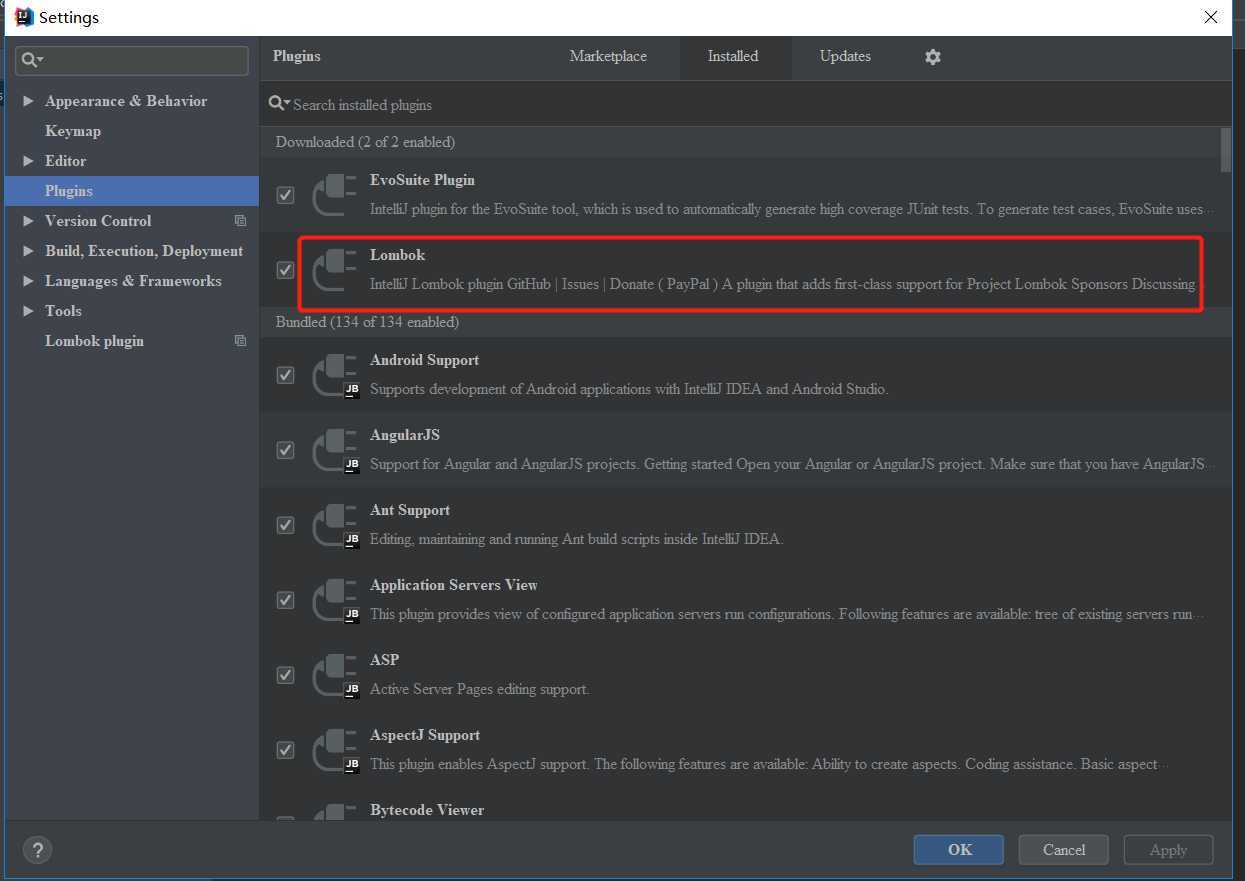Click the plugin list scrollbar thumb

[x=1226, y=150]
